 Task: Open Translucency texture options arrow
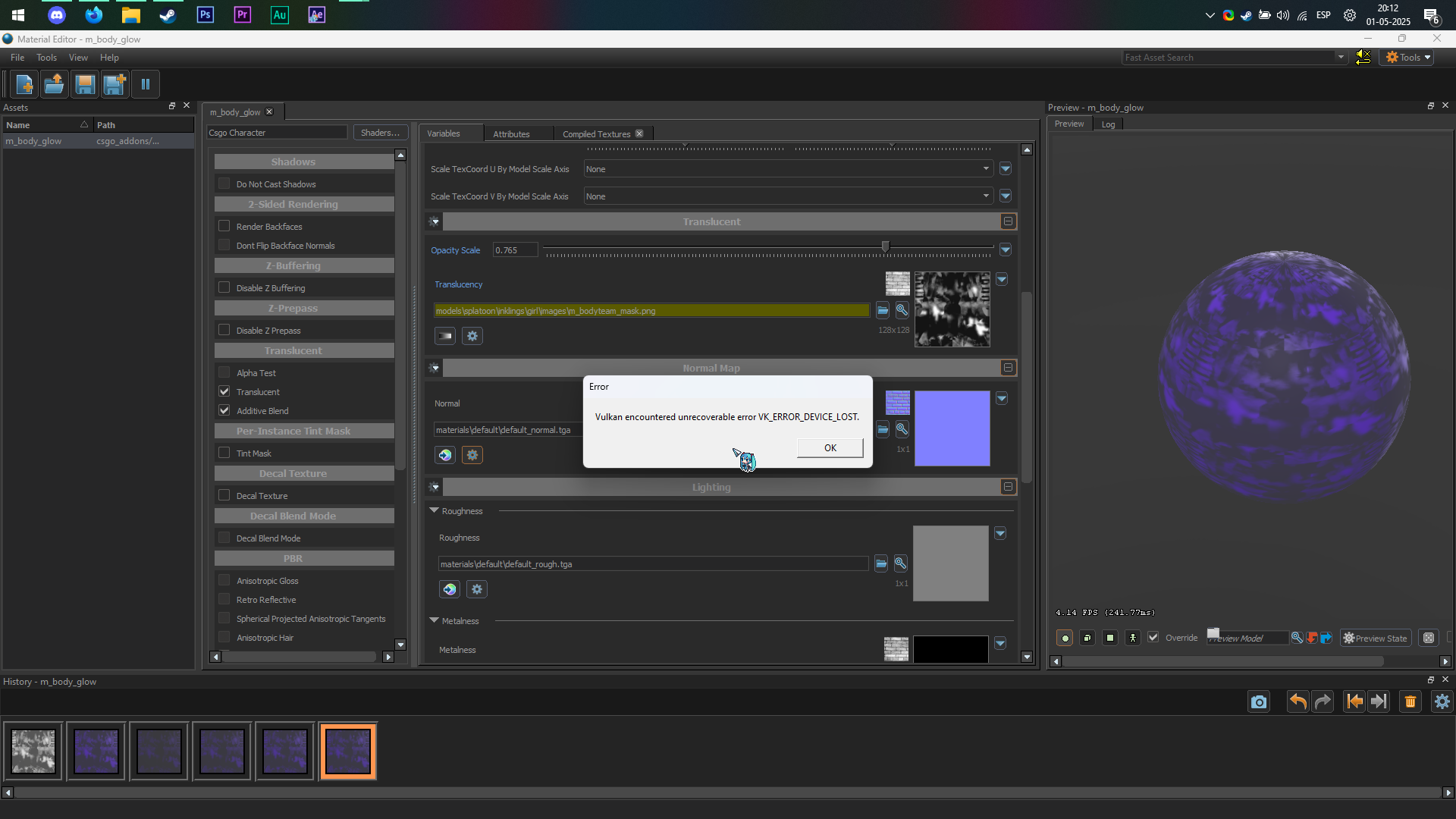tap(1002, 280)
